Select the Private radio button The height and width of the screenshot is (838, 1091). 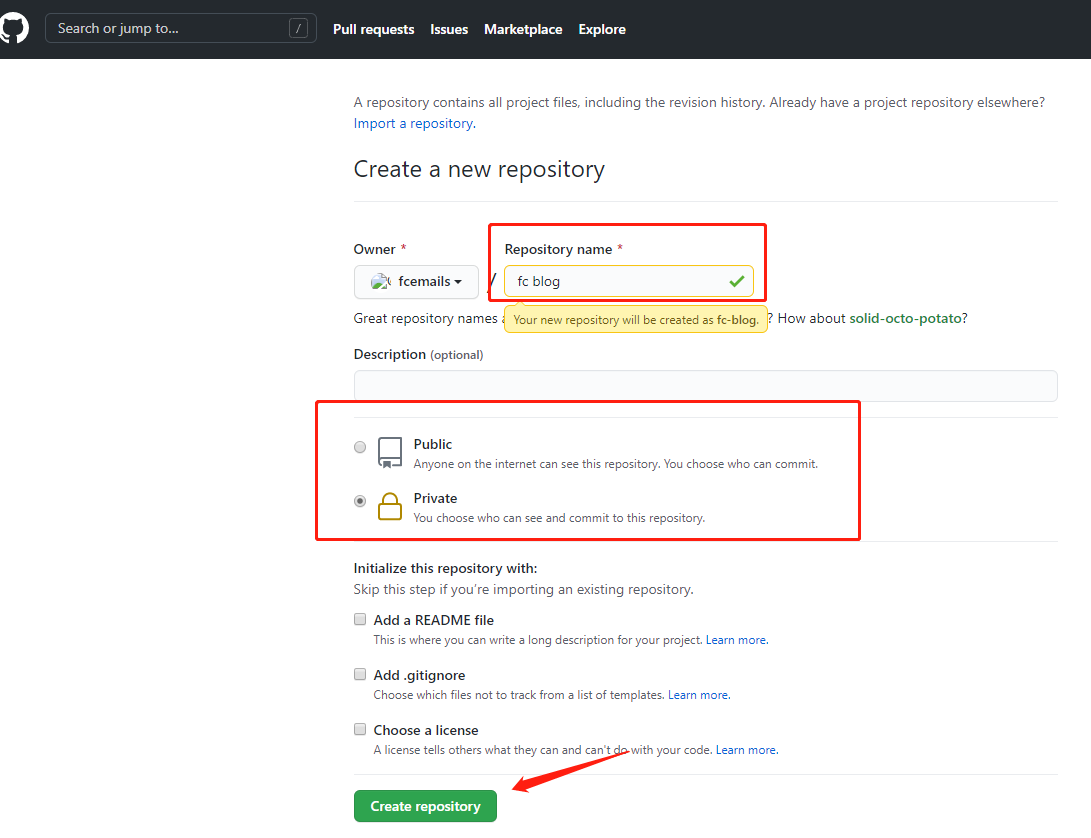(360, 501)
